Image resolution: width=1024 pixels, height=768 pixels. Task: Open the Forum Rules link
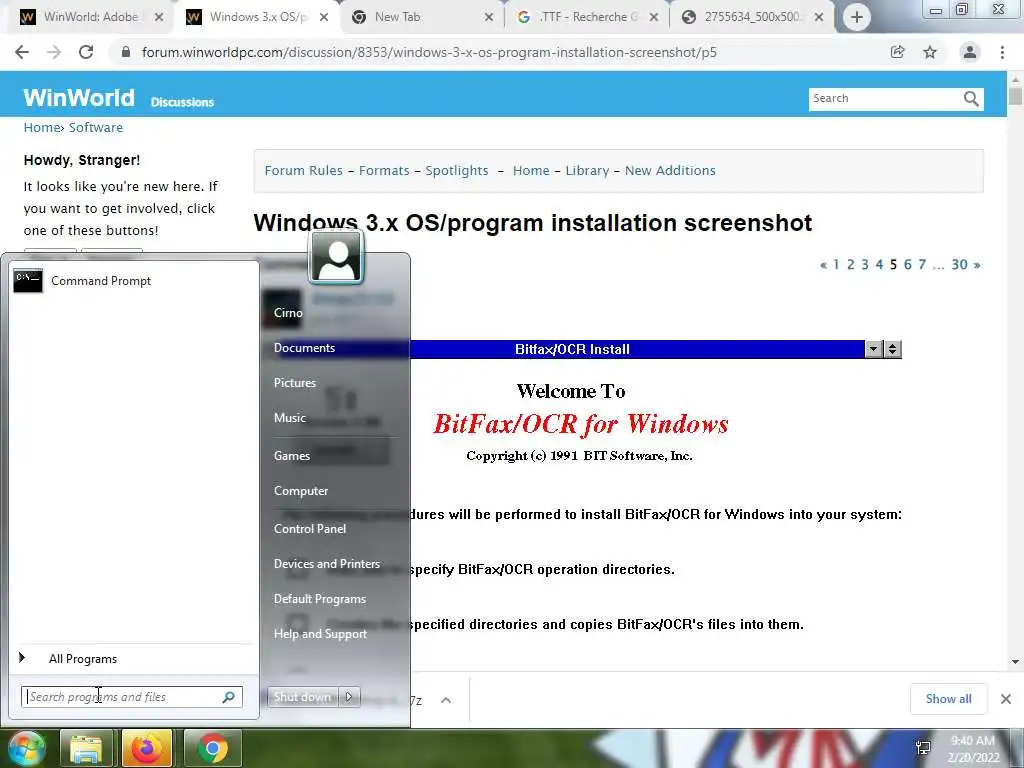click(x=303, y=170)
